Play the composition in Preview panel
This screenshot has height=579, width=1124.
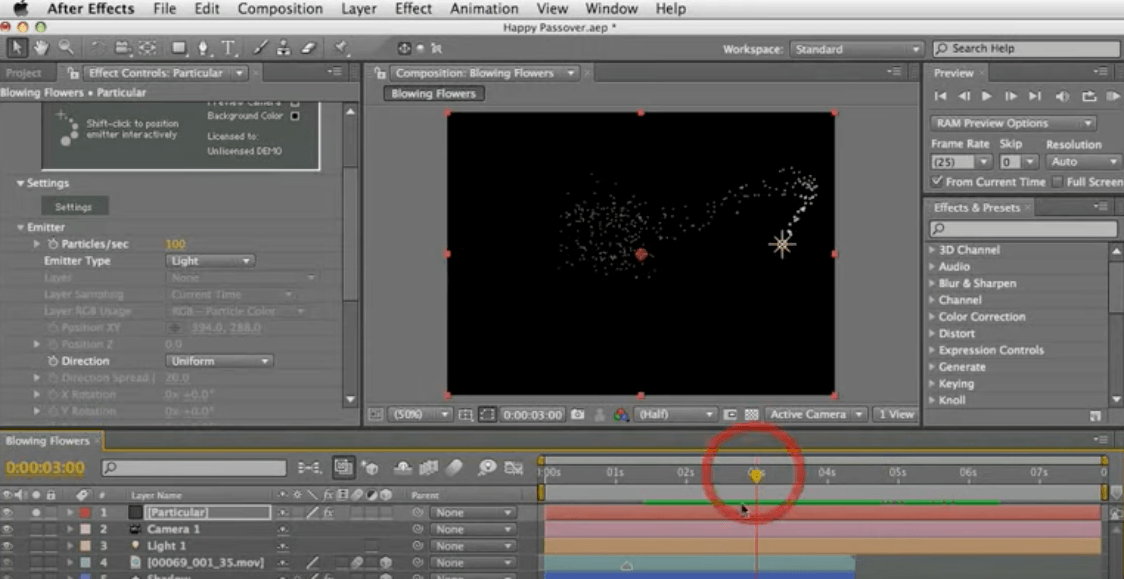coord(987,96)
